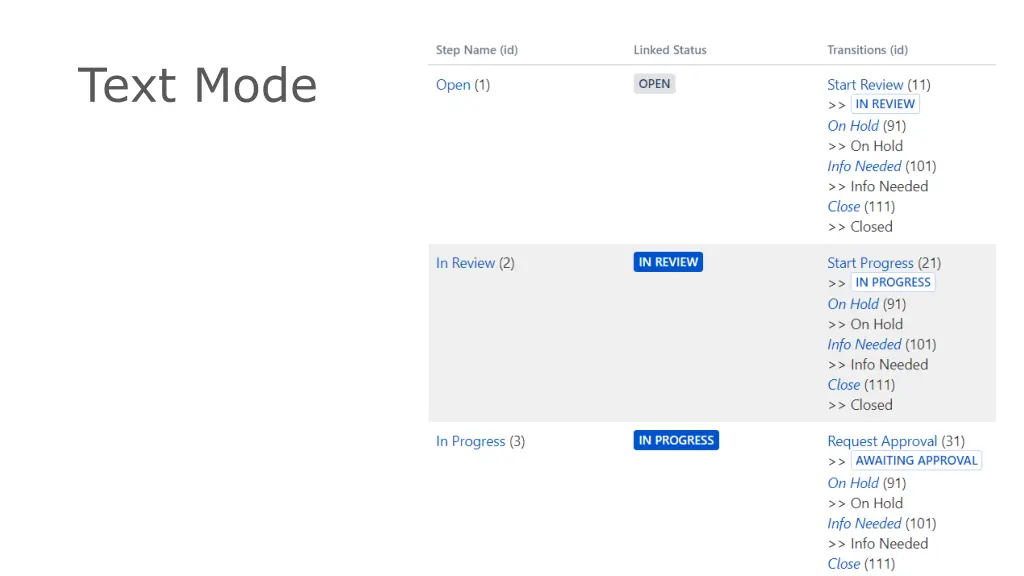
Task: Click On Hold transition in the Open step
Action: point(853,126)
